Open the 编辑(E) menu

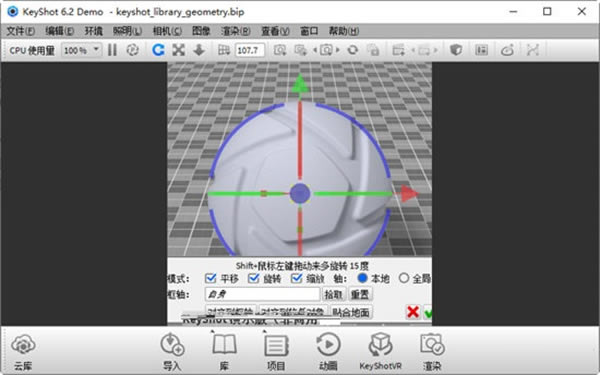pos(59,31)
